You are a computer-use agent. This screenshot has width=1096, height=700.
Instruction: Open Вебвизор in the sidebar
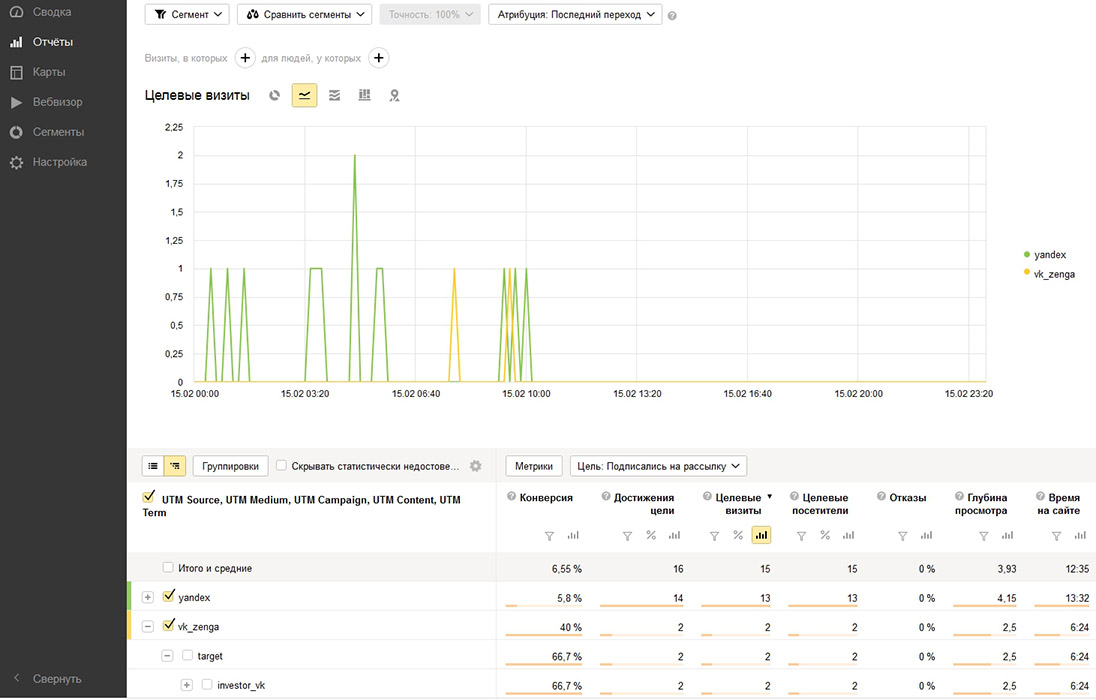tap(57, 102)
